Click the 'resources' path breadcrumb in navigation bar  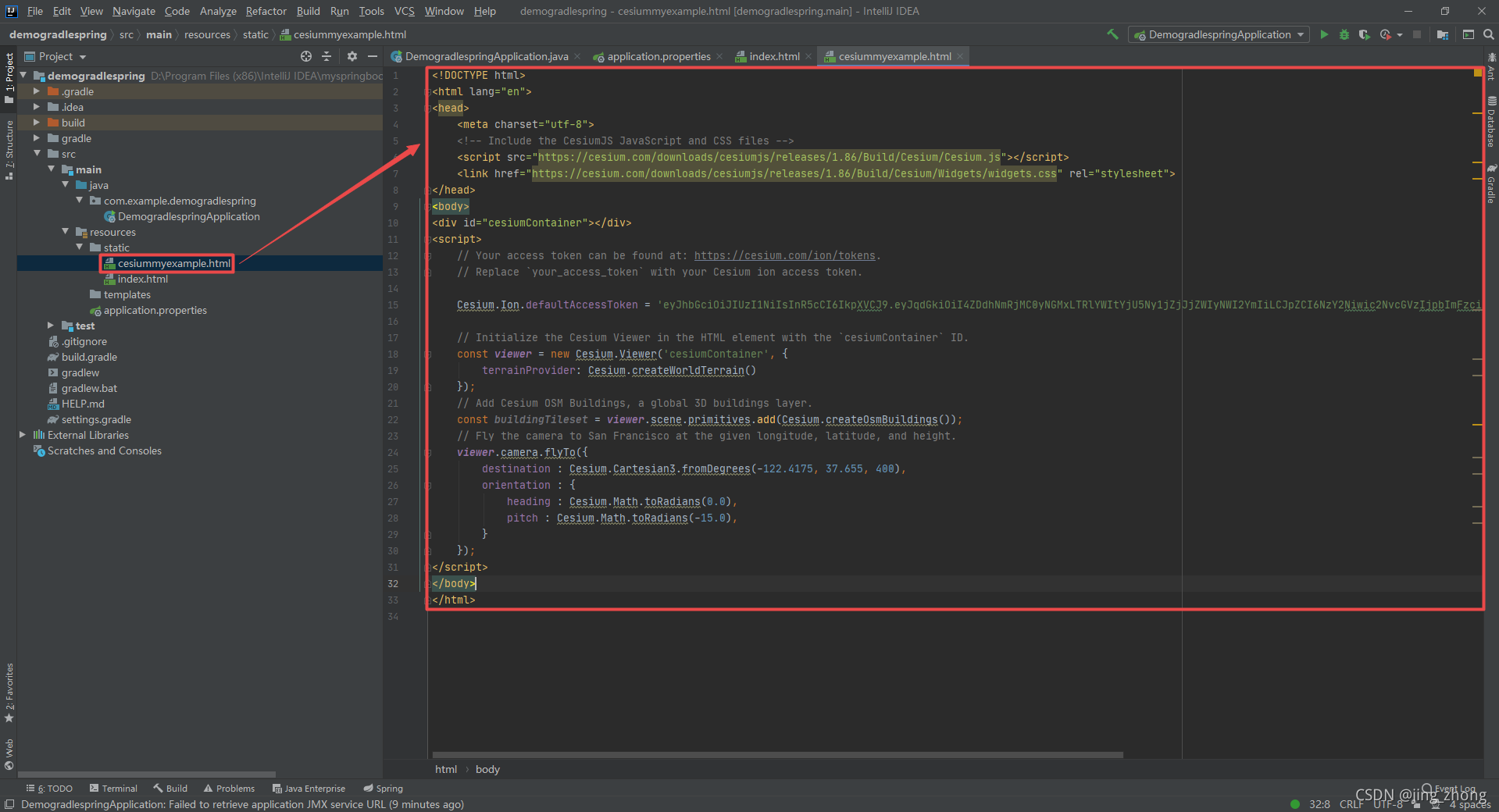(x=207, y=34)
